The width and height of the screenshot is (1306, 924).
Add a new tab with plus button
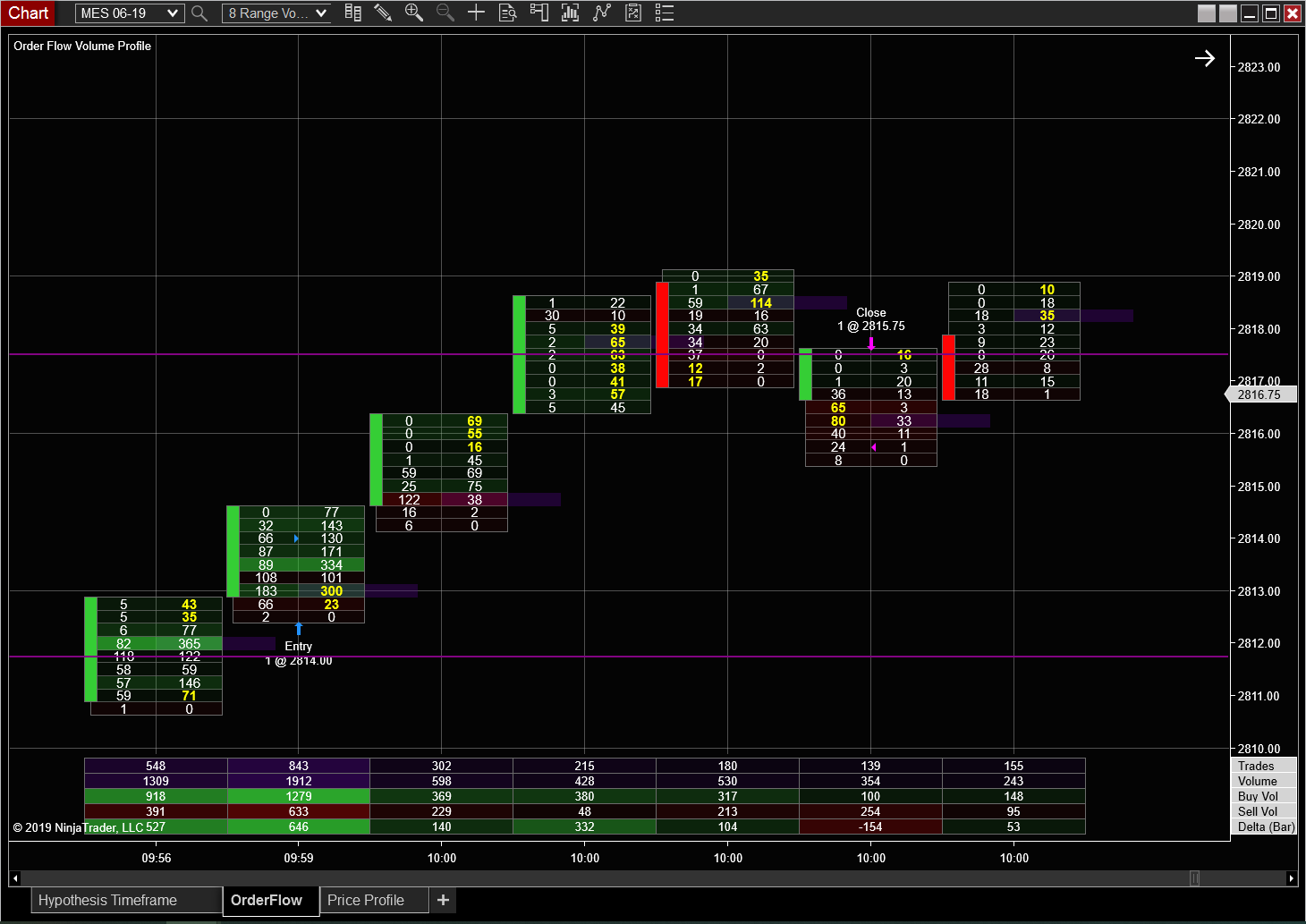click(443, 900)
